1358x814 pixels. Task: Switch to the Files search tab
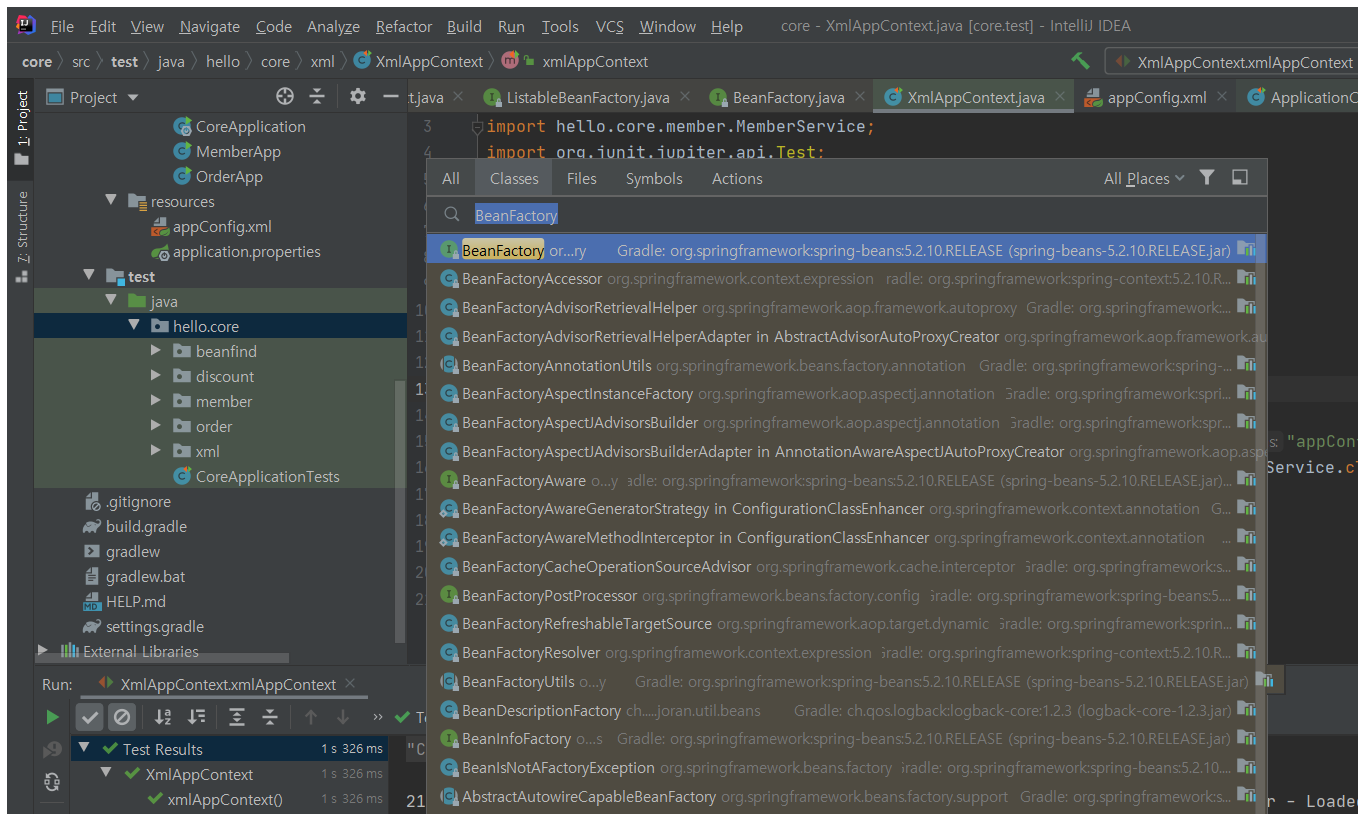581,178
